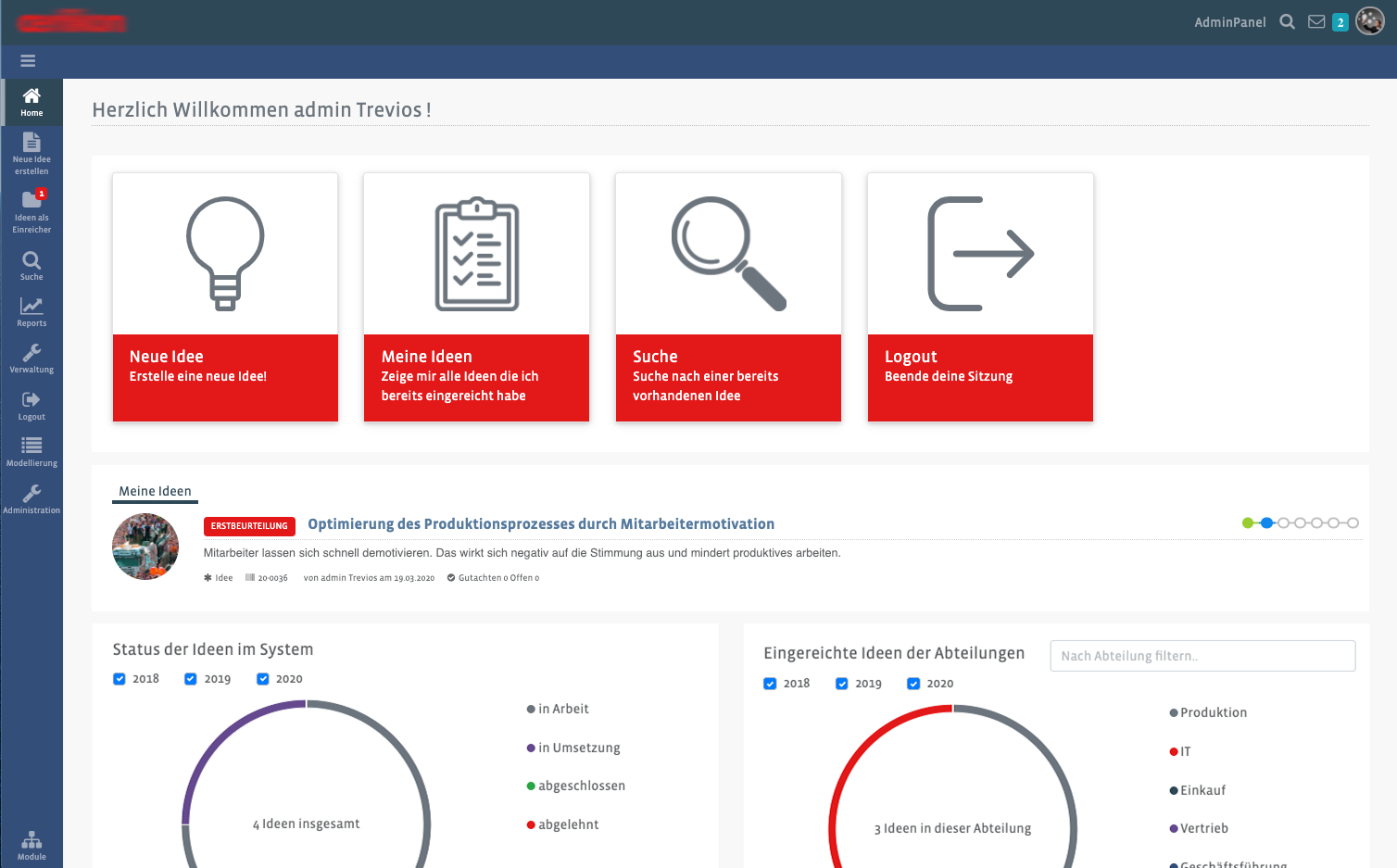The width and height of the screenshot is (1397, 868).
Task: Open Module icon at sidebar bottom
Action: [x=31, y=845]
